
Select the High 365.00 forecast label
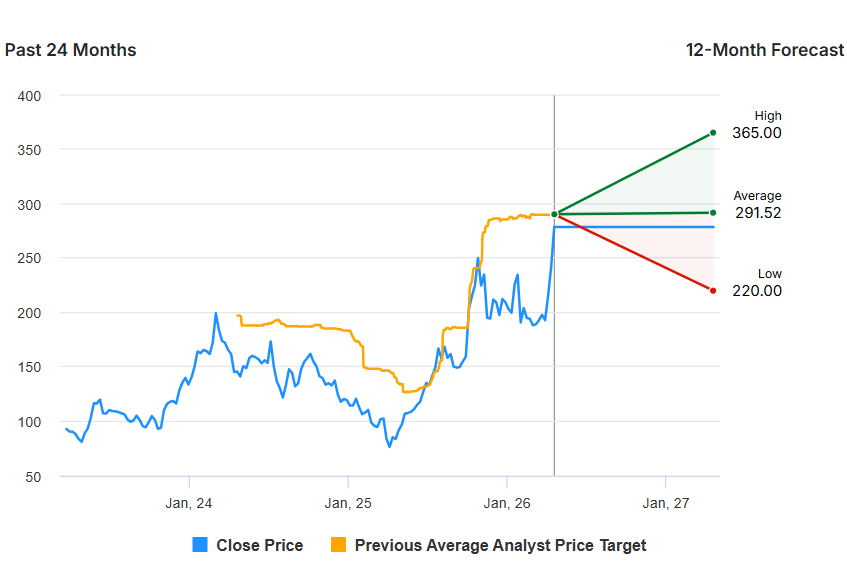click(757, 125)
